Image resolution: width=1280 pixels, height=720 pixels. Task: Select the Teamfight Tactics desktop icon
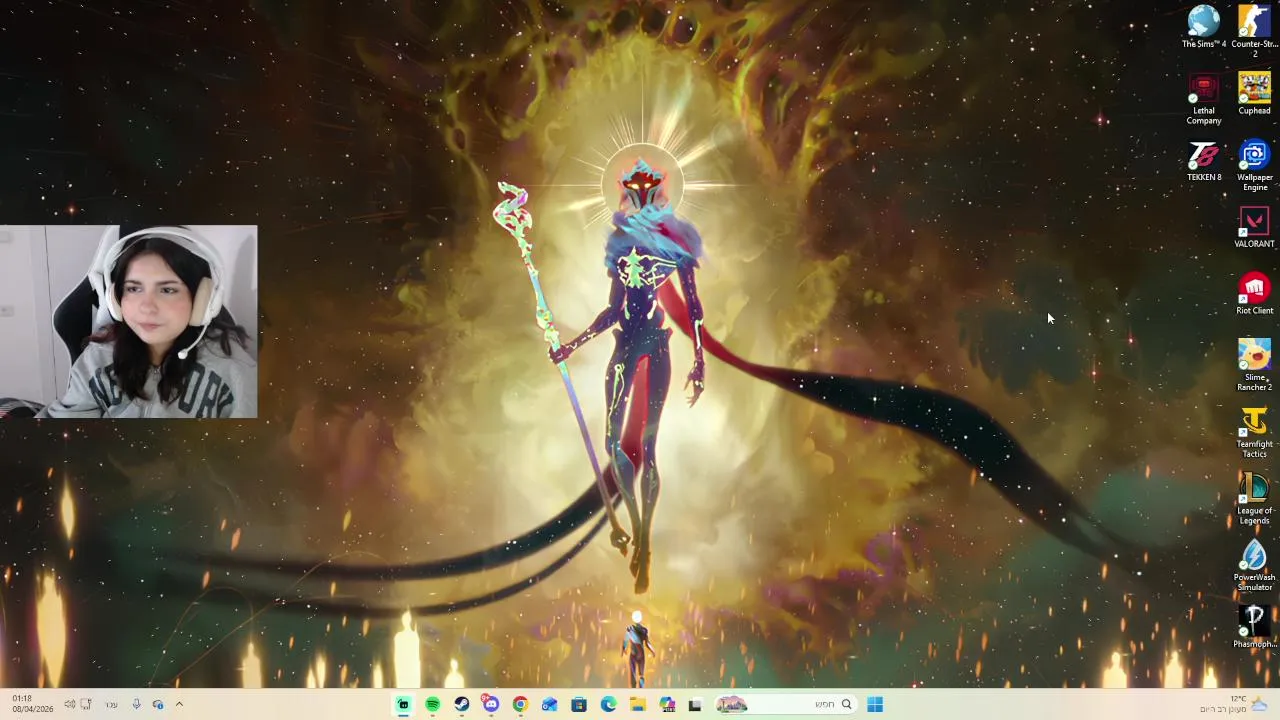click(x=1255, y=433)
